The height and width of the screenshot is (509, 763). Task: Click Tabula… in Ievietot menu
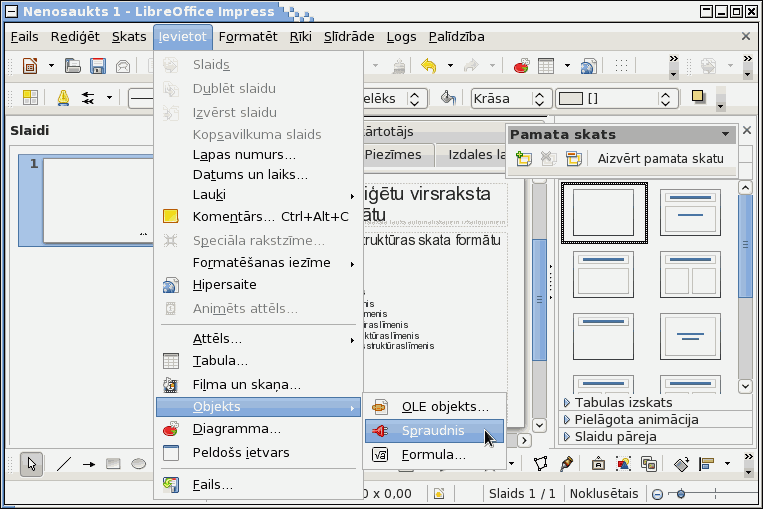tap(258, 361)
